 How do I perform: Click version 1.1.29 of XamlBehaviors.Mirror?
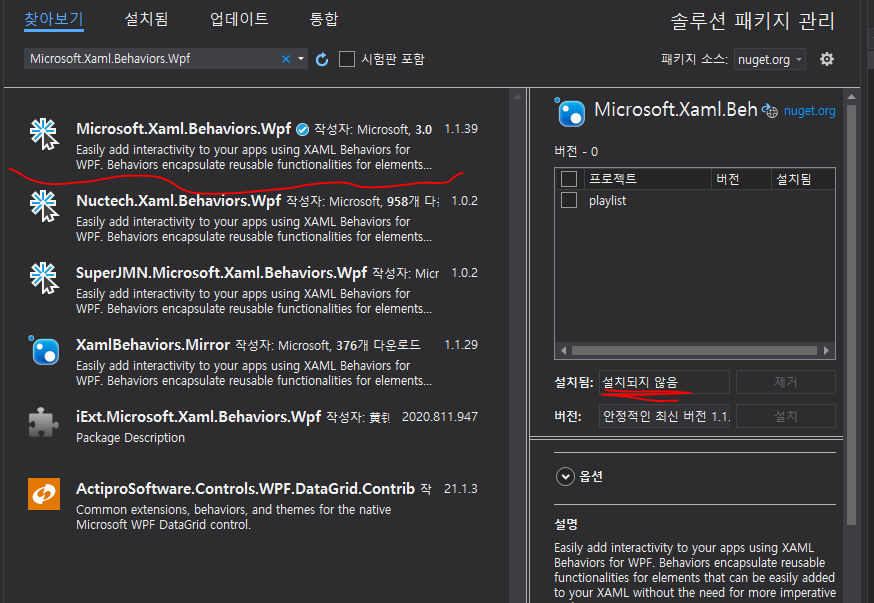pyautogui.click(x=461, y=345)
